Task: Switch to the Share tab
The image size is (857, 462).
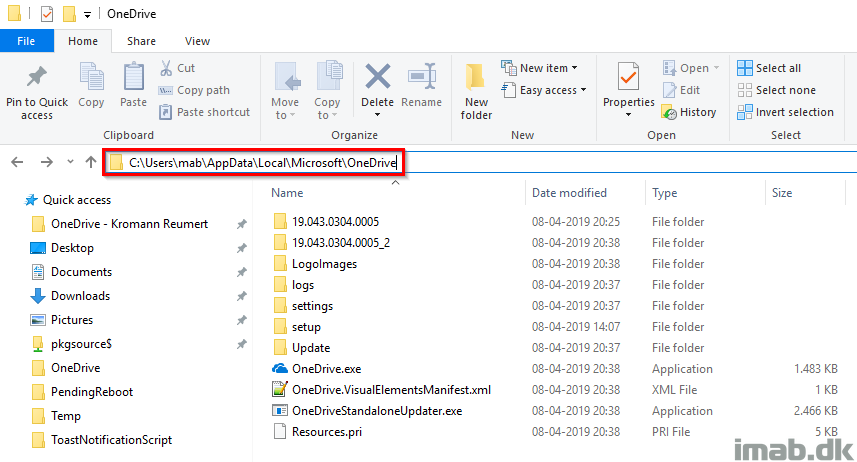Action: pyautogui.click(x=142, y=41)
